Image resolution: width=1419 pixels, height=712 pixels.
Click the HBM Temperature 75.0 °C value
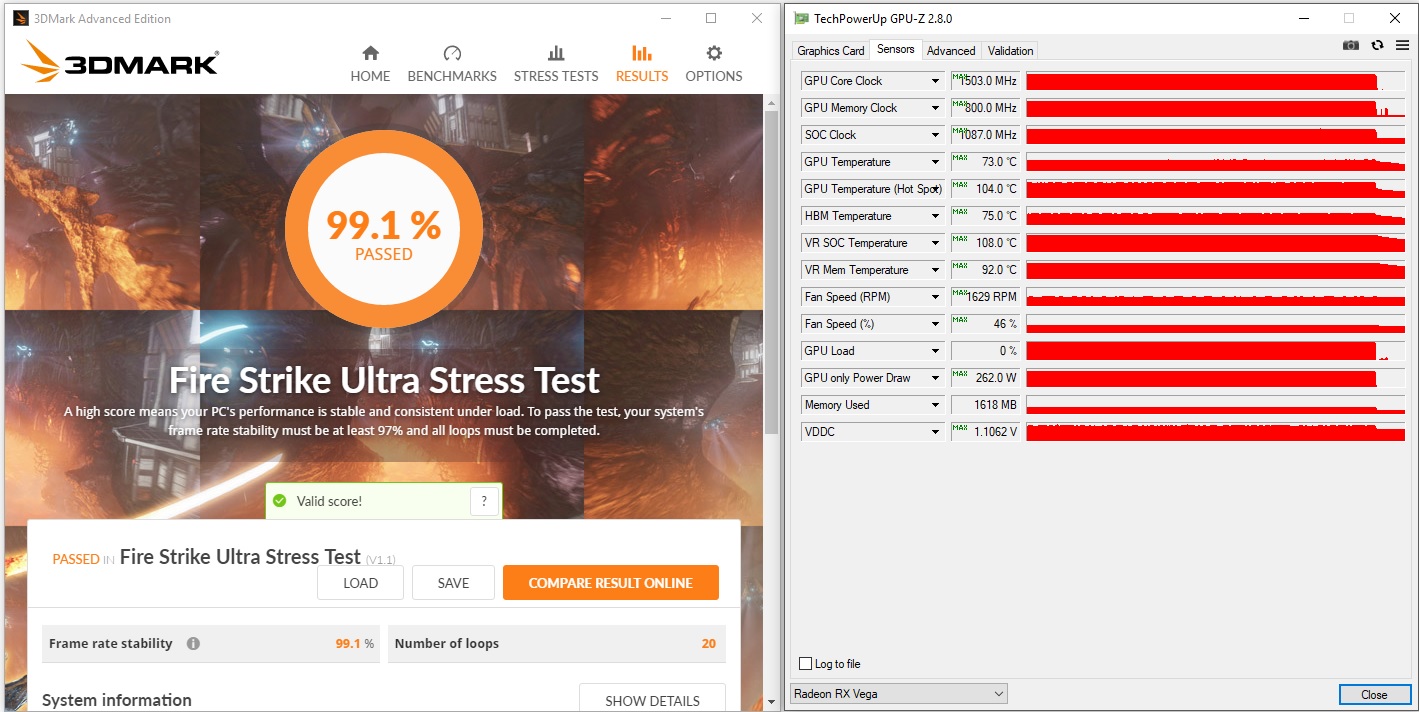pyautogui.click(x=985, y=216)
